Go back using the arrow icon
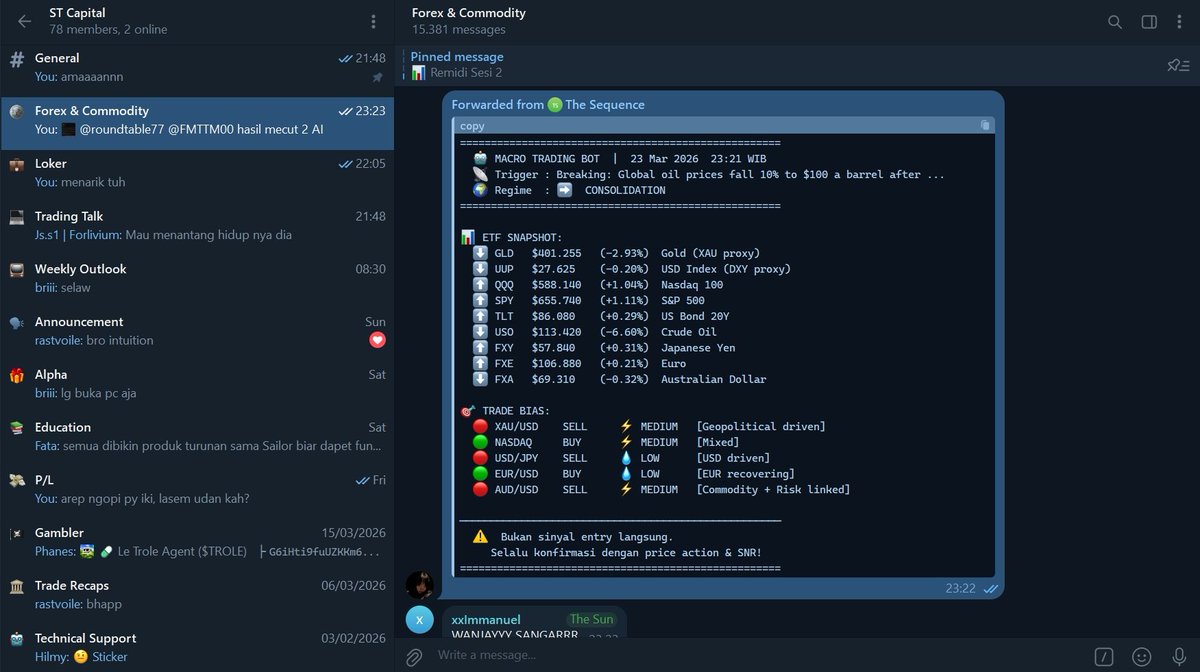 [x=24, y=21]
